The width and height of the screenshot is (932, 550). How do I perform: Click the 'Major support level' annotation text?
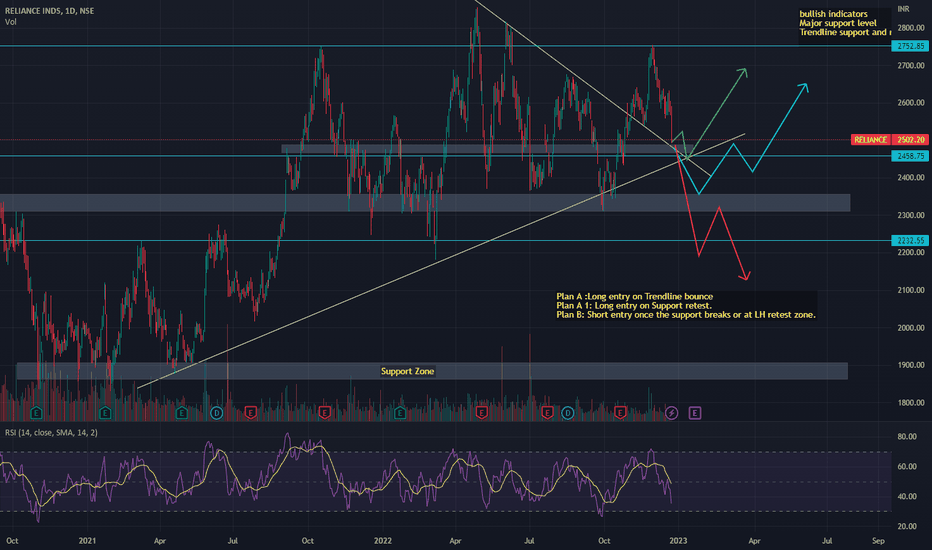(838, 23)
